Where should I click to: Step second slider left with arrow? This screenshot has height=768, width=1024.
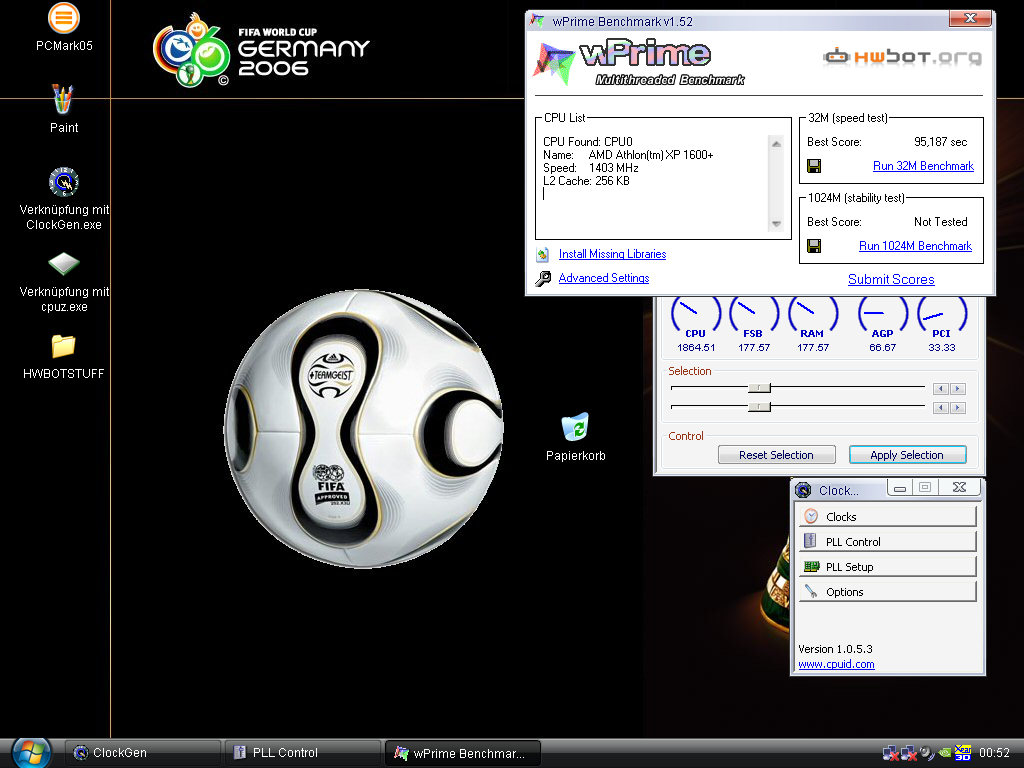tap(940, 408)
